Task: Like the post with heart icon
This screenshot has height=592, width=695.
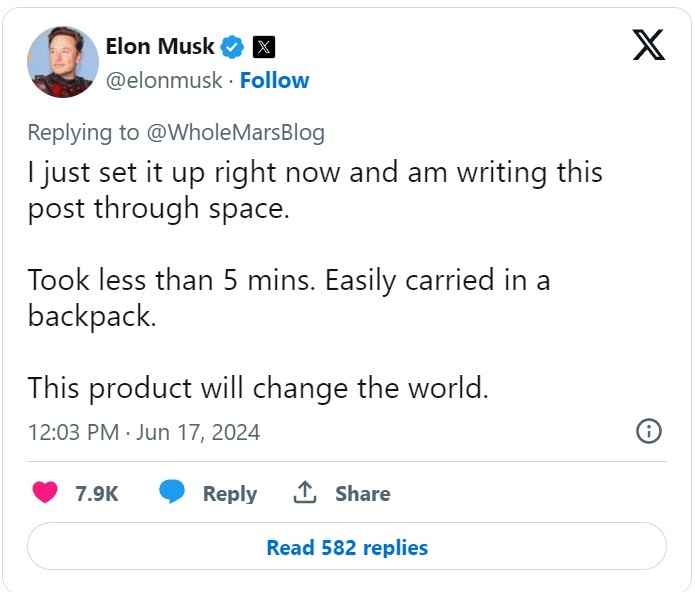Action: tap(45, 493)
